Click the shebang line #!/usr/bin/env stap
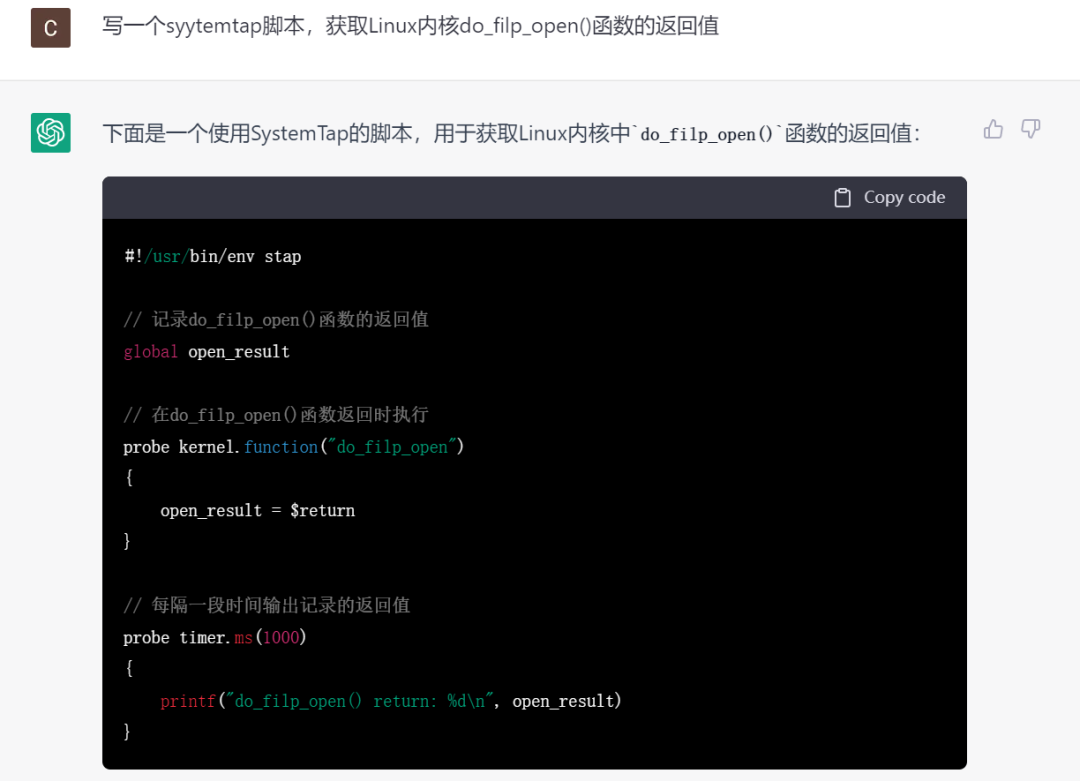1080x781 pixels. click(x=210, y=256)
